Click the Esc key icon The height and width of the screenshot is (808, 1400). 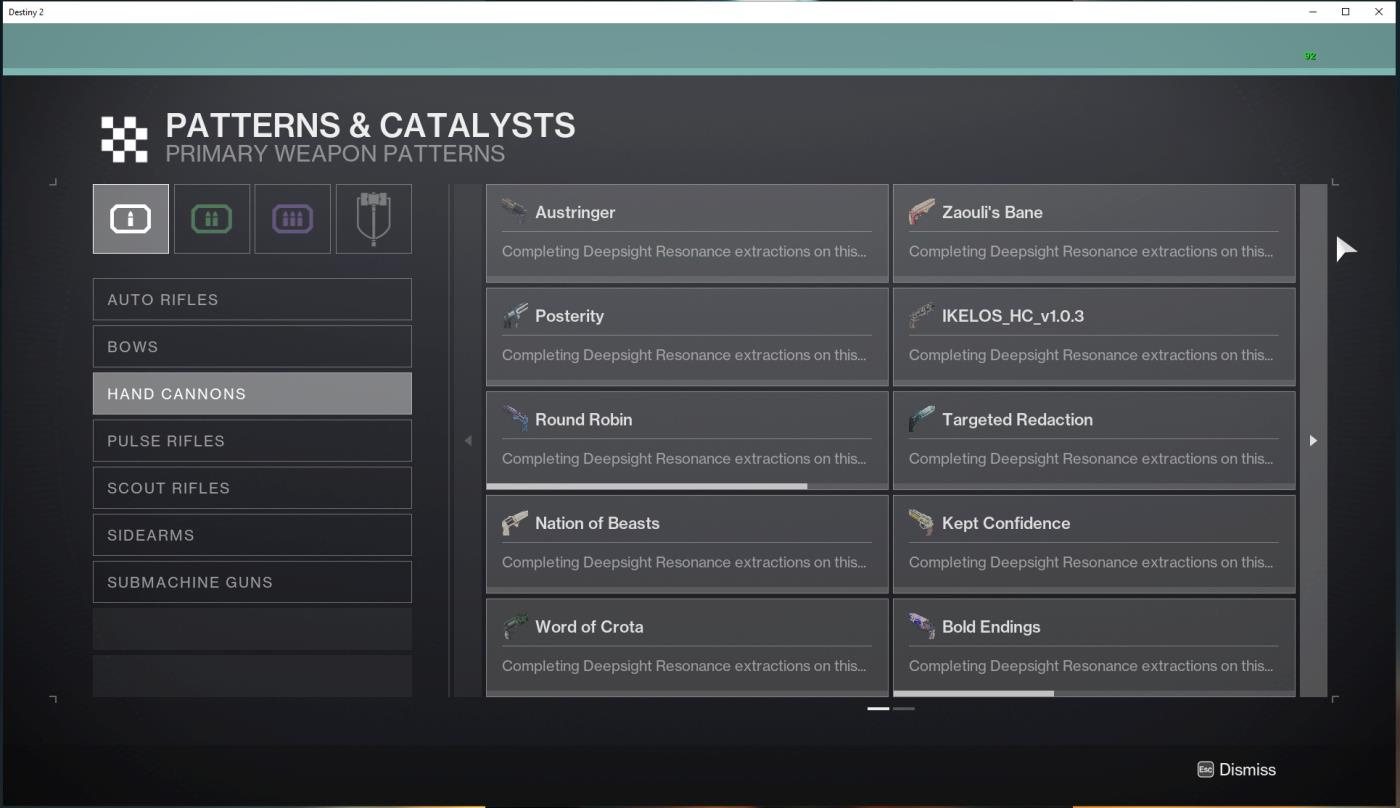(1205, 769)
